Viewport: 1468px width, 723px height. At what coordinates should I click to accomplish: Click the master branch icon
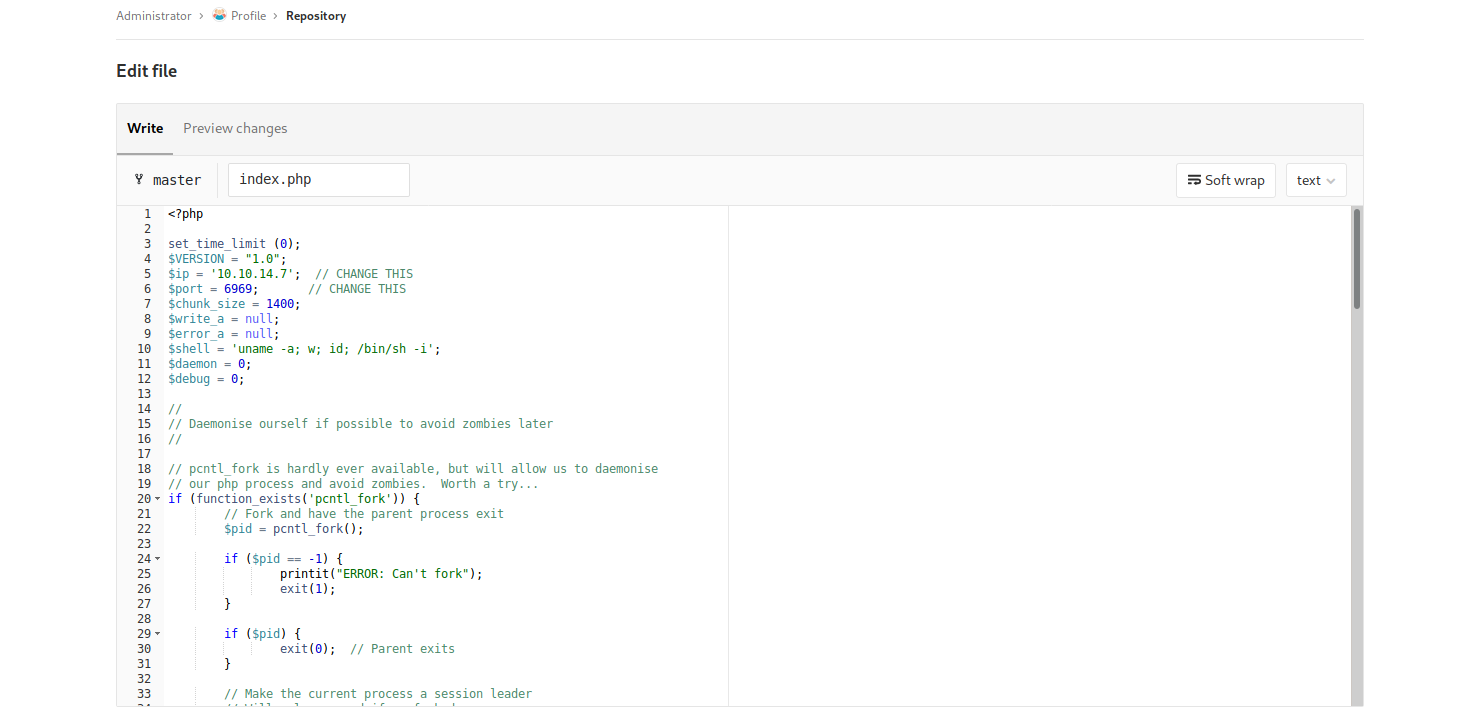click(138, 180)
